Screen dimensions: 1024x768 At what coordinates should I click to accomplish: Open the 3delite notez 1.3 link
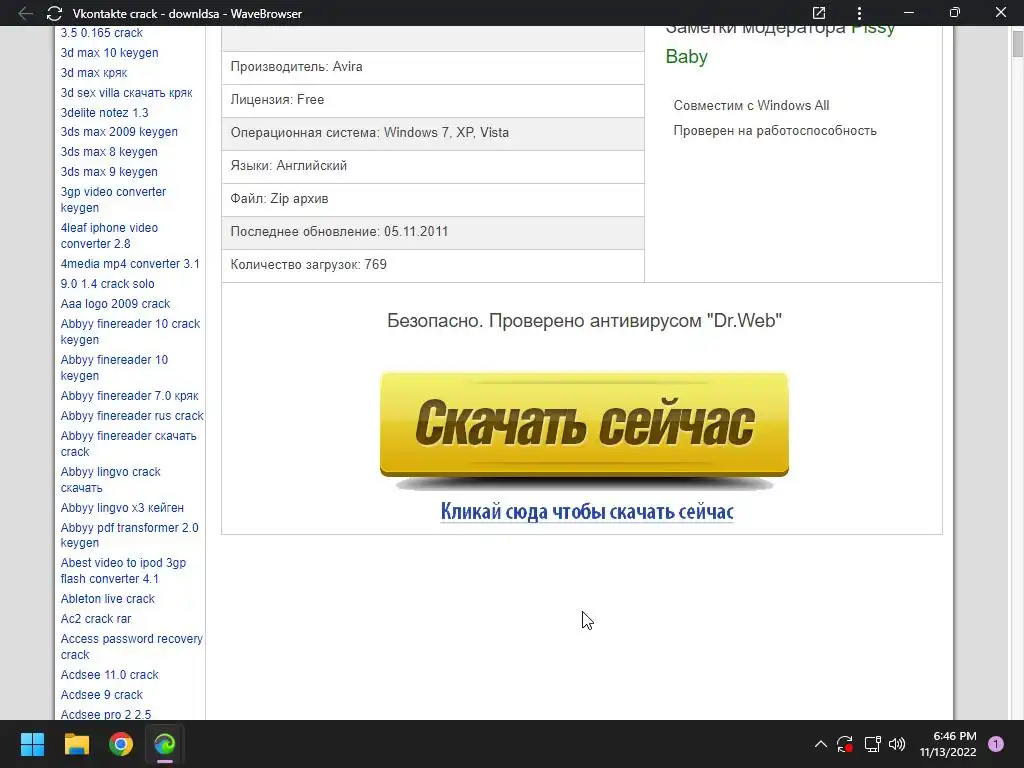[104, 112]
